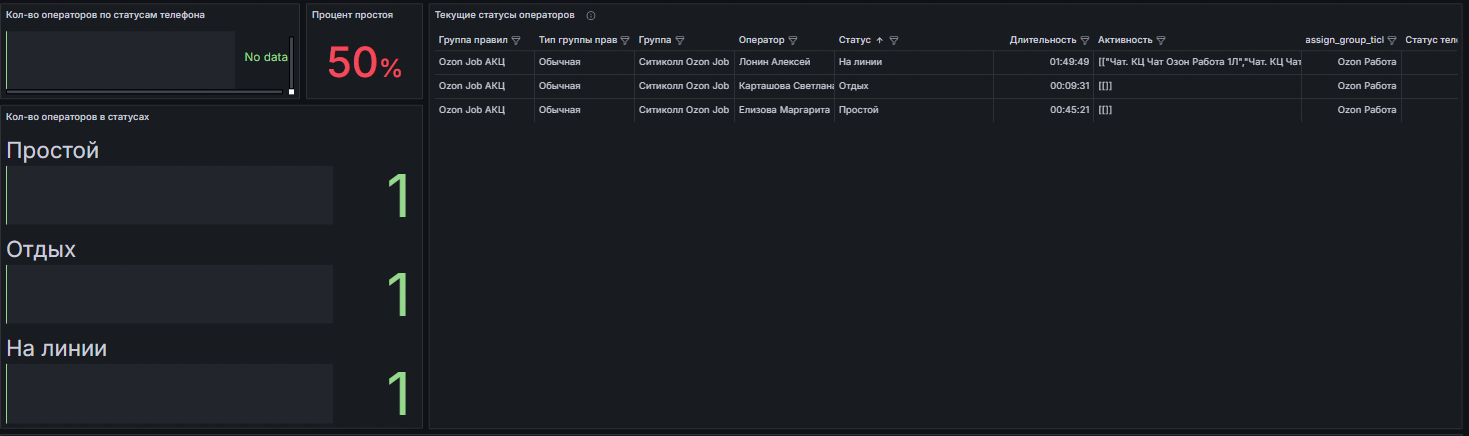Open filter for Оператор column
1469x436 pixels.
tap(793, 41)
